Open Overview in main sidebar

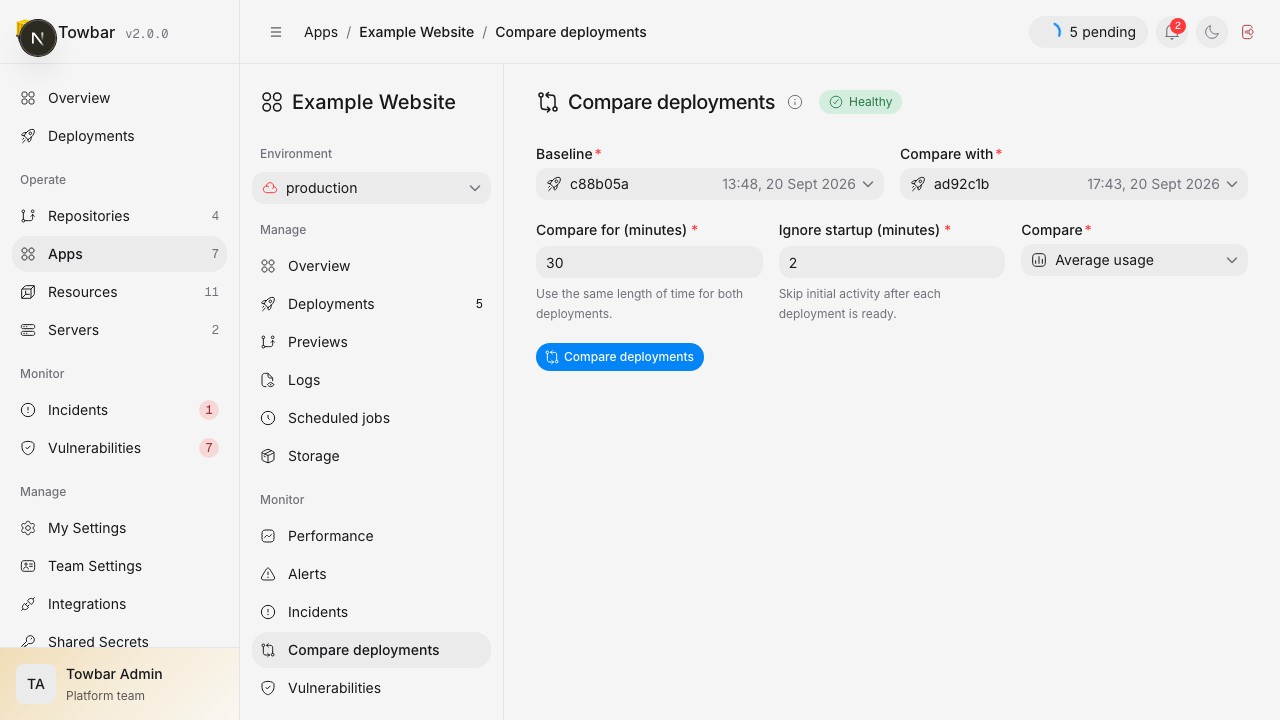coord(120,98)
